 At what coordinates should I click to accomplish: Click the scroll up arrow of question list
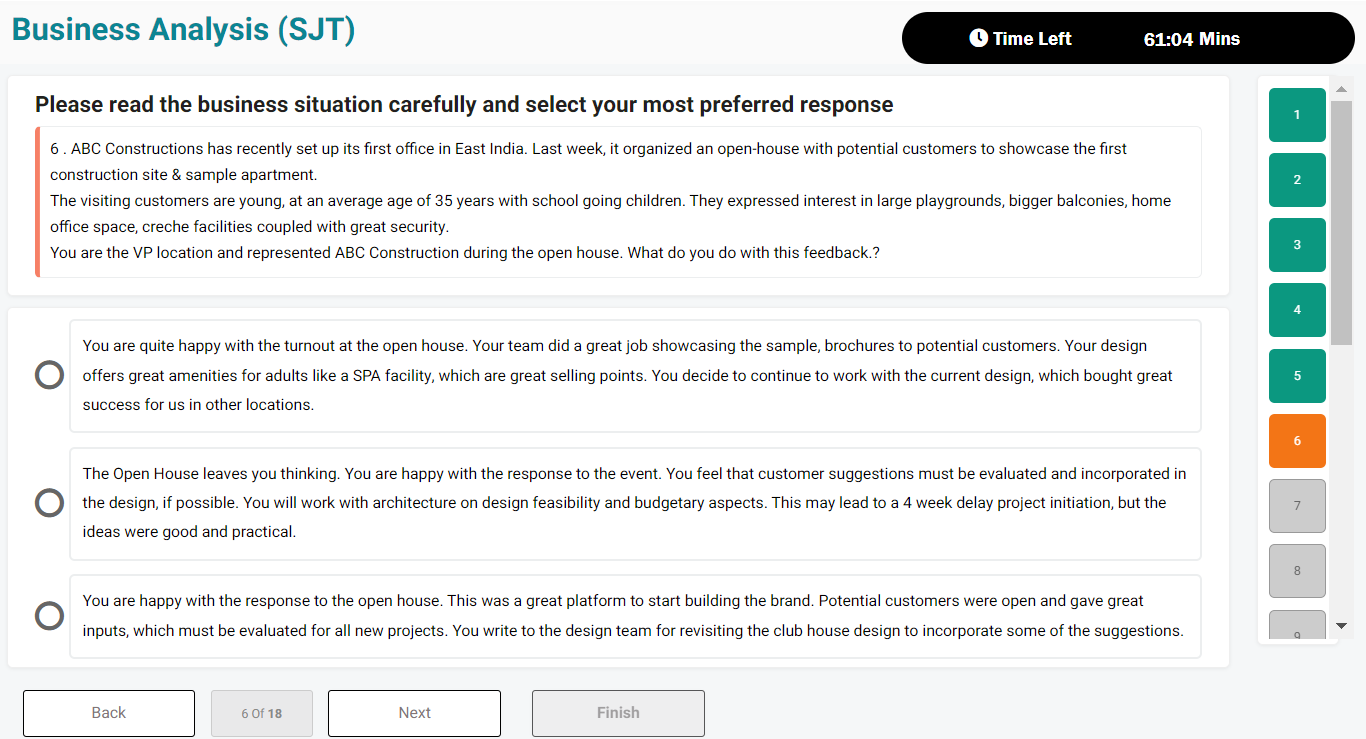(1342, 89)
